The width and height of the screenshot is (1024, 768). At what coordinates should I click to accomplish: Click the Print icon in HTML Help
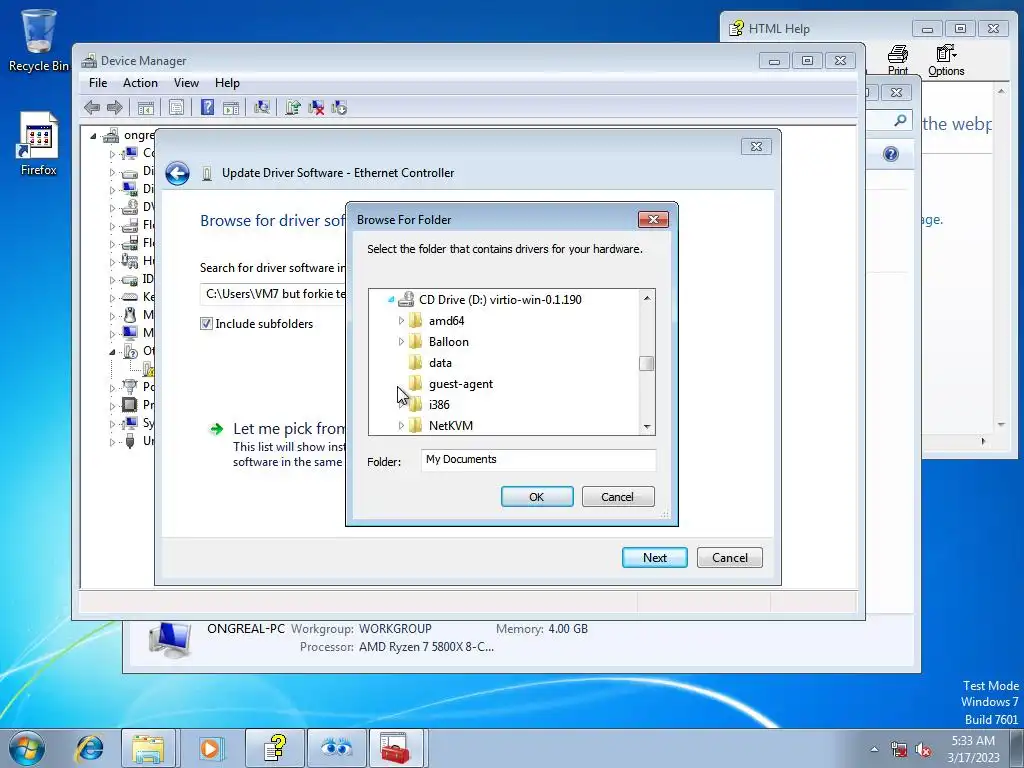[x=898, y=60]
